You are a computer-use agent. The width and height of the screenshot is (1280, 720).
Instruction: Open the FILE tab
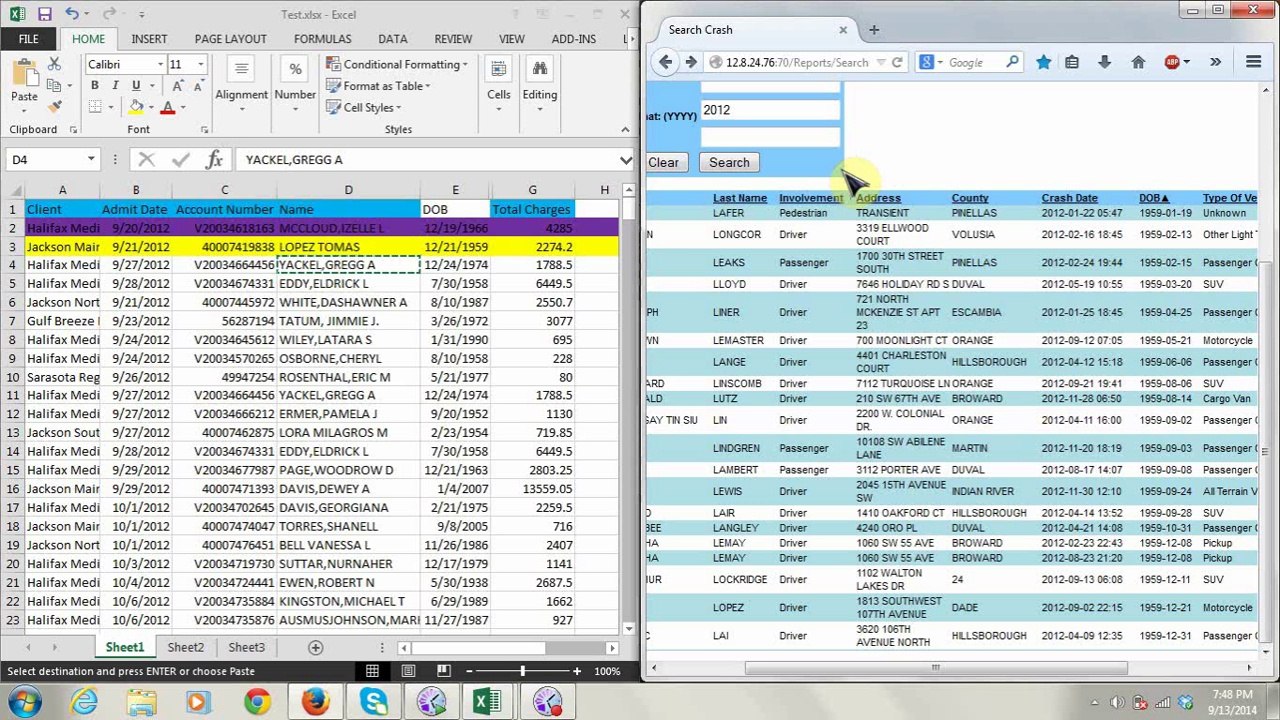tap(28, 39)
